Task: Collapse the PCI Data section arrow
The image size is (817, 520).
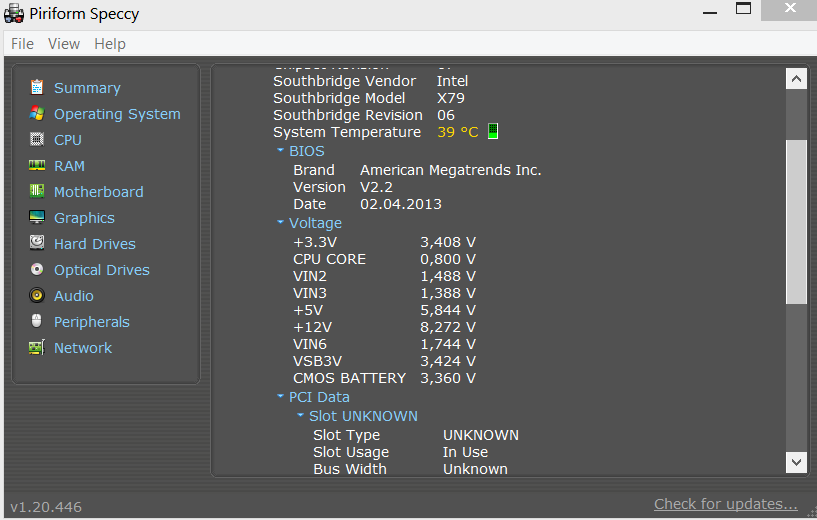Action: pyautogui.click(x=280, y=396)
